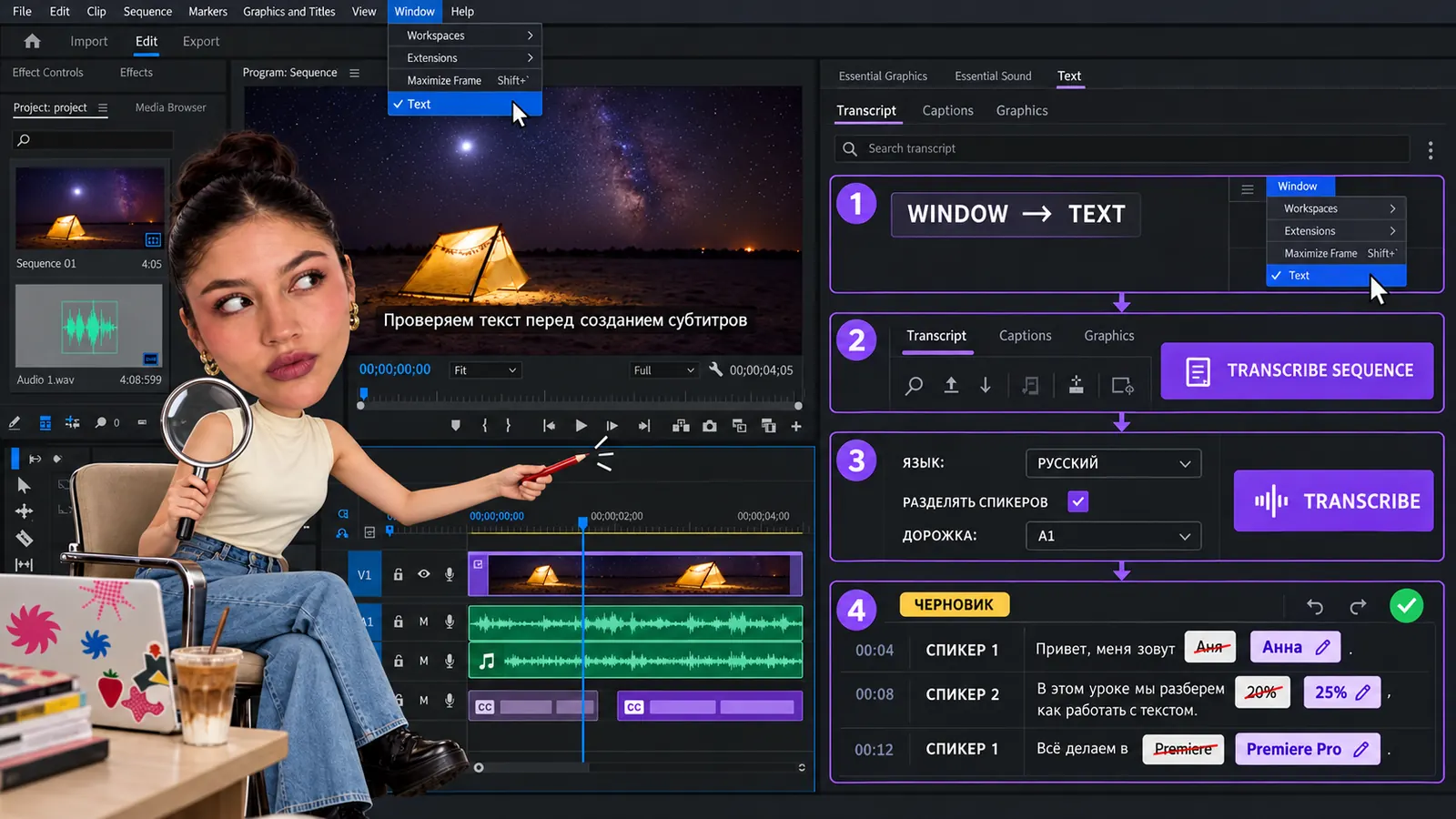This screenshot has height=819, width=1456.
Task: Click the green checkmark to confirm draft
Action: [1407, 606]
